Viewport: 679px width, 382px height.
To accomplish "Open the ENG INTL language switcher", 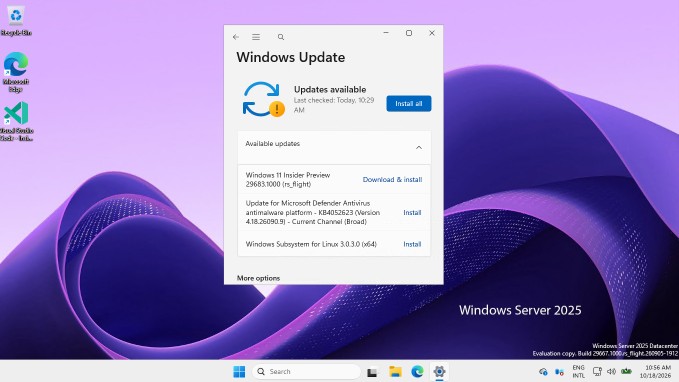I will click(579, 372).
